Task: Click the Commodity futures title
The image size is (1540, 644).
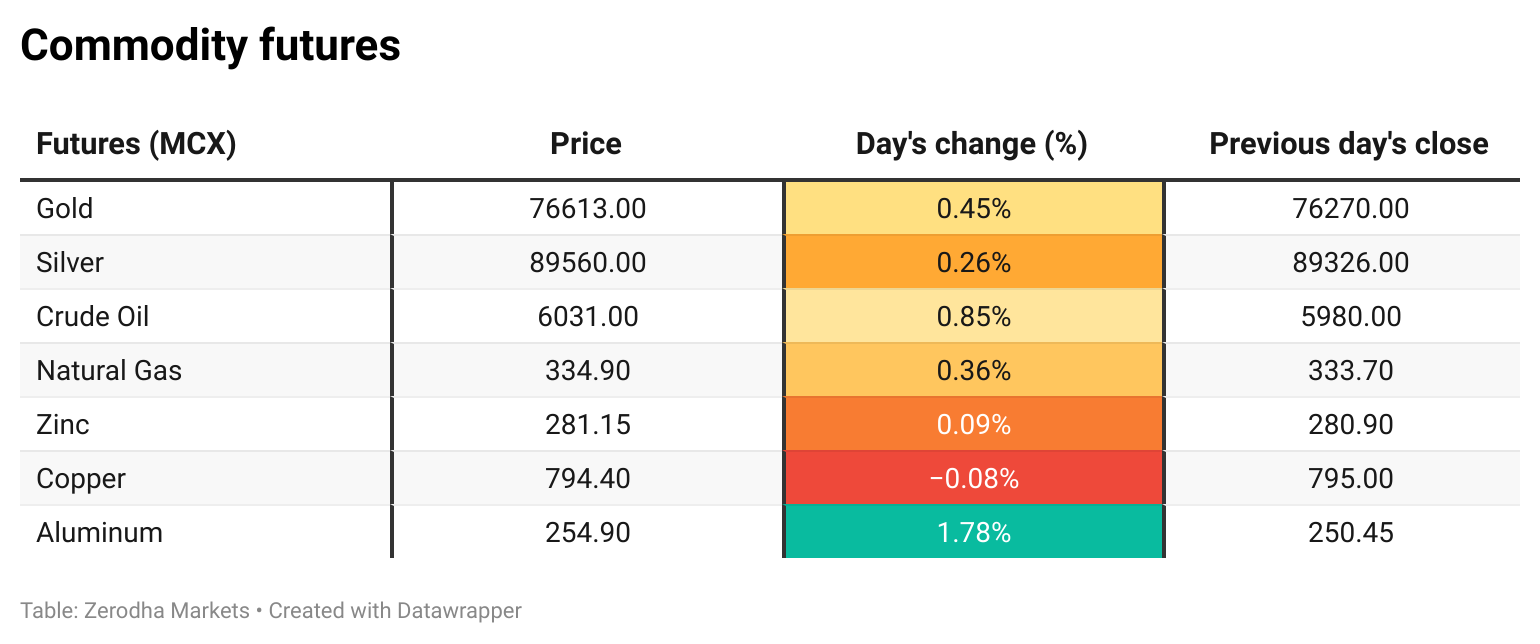Action: point(210,46)
